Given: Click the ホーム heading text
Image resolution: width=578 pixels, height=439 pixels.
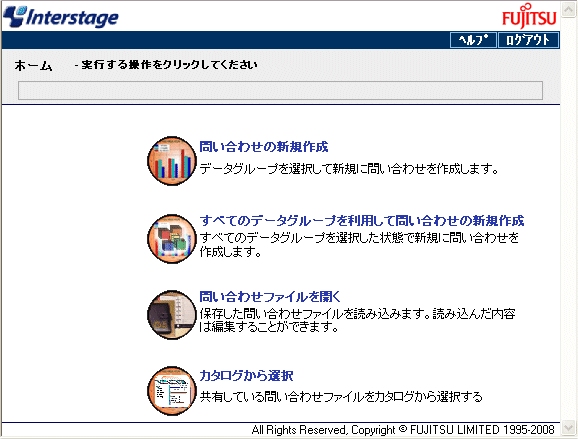Looking at the screenshot, I should click(x=34, y=66).
